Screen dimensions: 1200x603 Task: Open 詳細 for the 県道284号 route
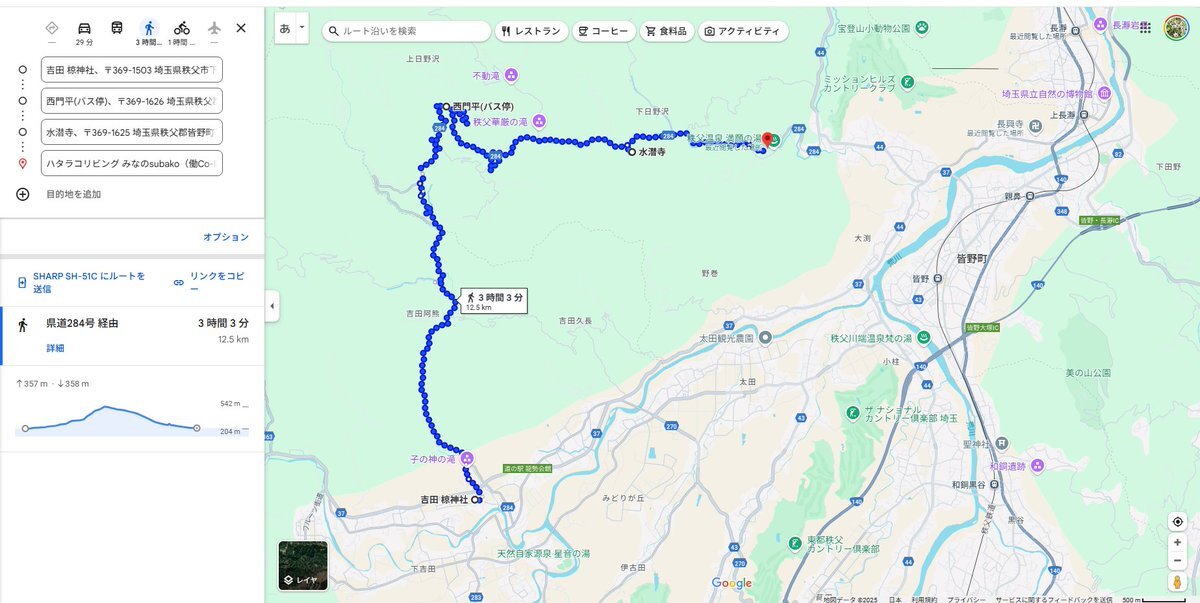pyautogui.click(x=55, y=348)
